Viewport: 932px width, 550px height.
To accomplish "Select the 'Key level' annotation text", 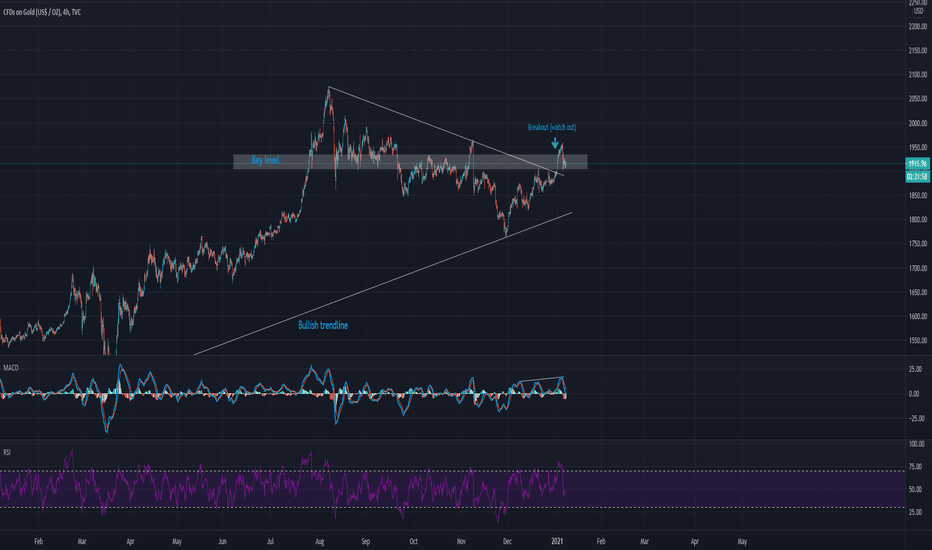I will point(265,161).
